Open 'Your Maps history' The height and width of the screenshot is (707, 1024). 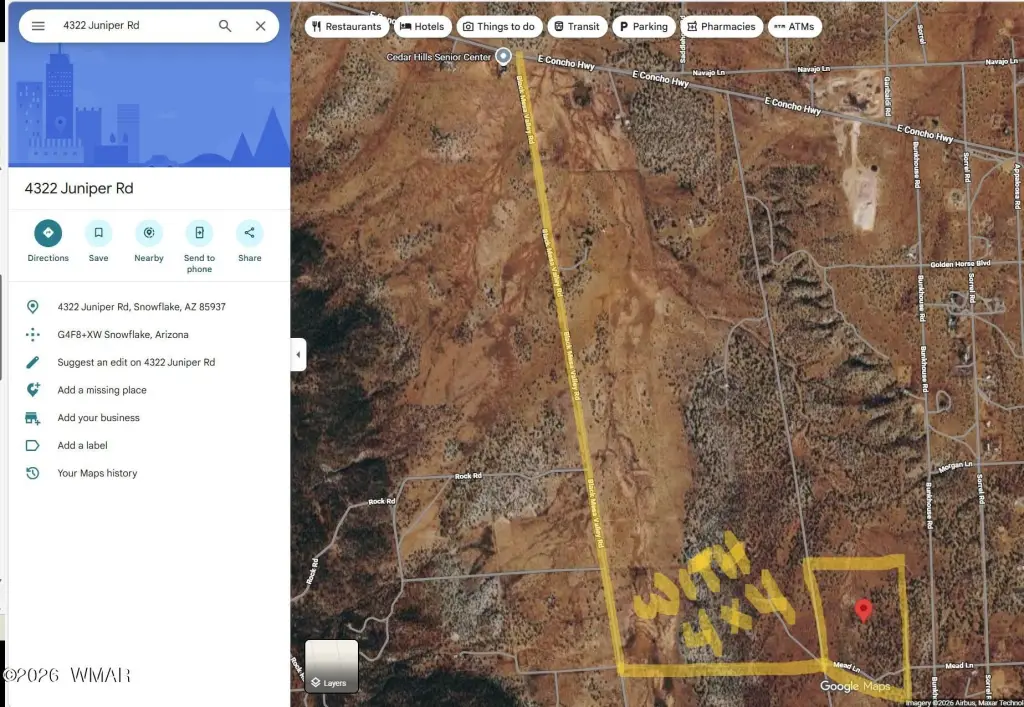coord(97,473)
